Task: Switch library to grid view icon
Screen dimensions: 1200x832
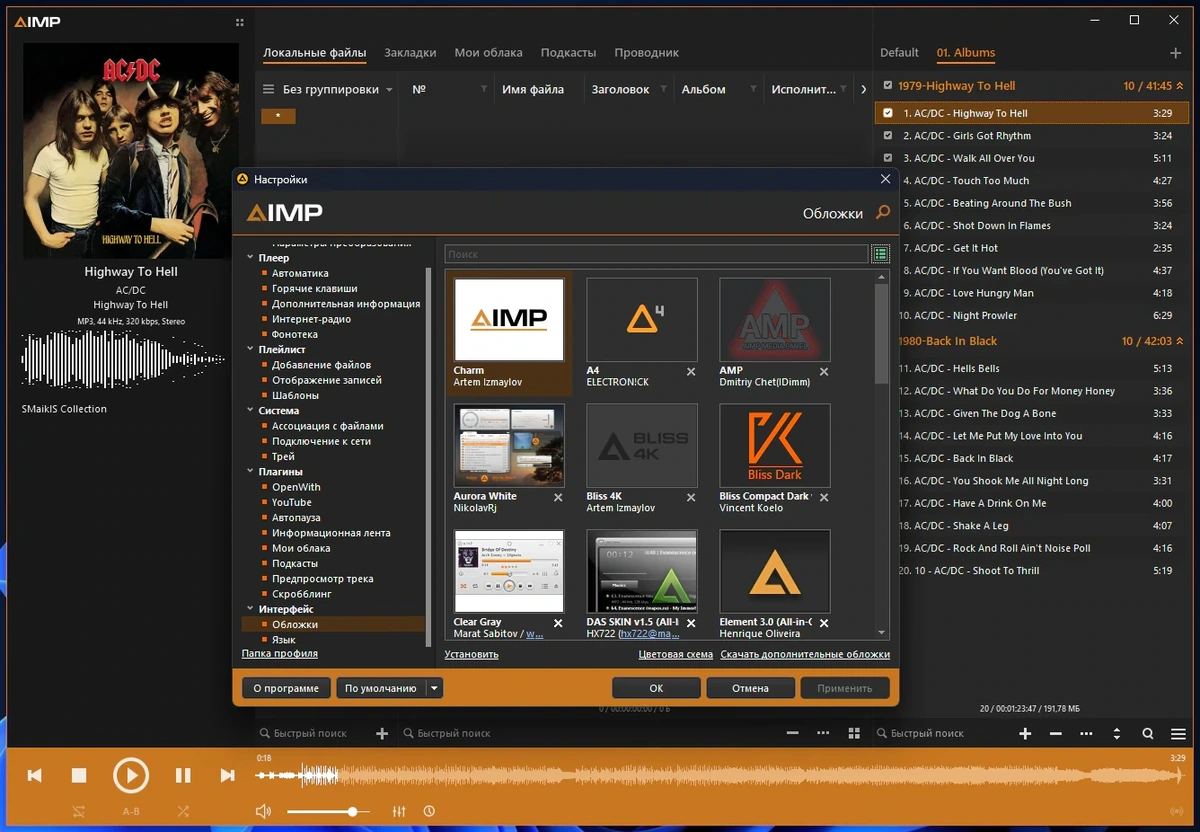Action: pyautogui.click(x=854, y=734)
